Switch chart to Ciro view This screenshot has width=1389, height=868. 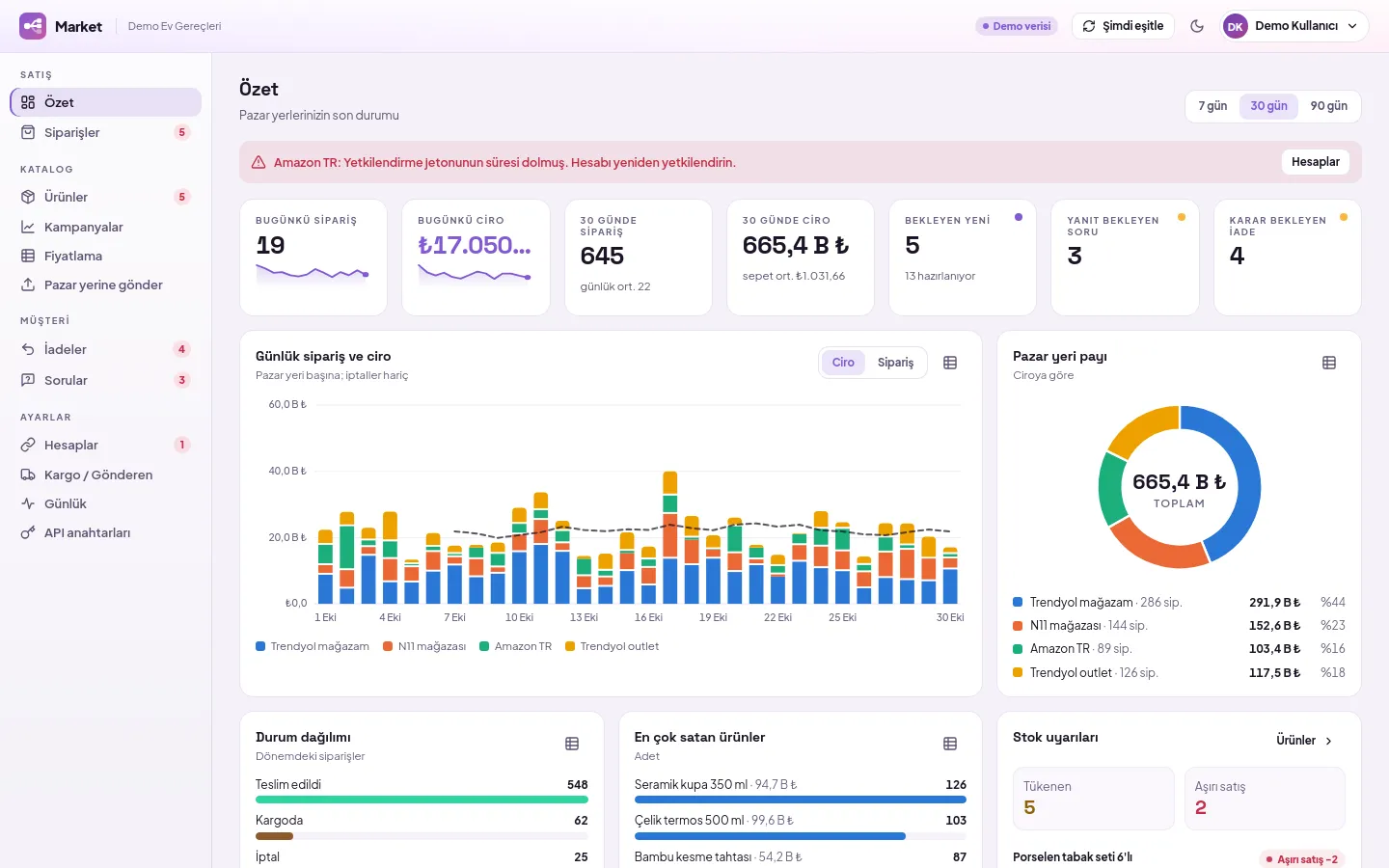843,363
